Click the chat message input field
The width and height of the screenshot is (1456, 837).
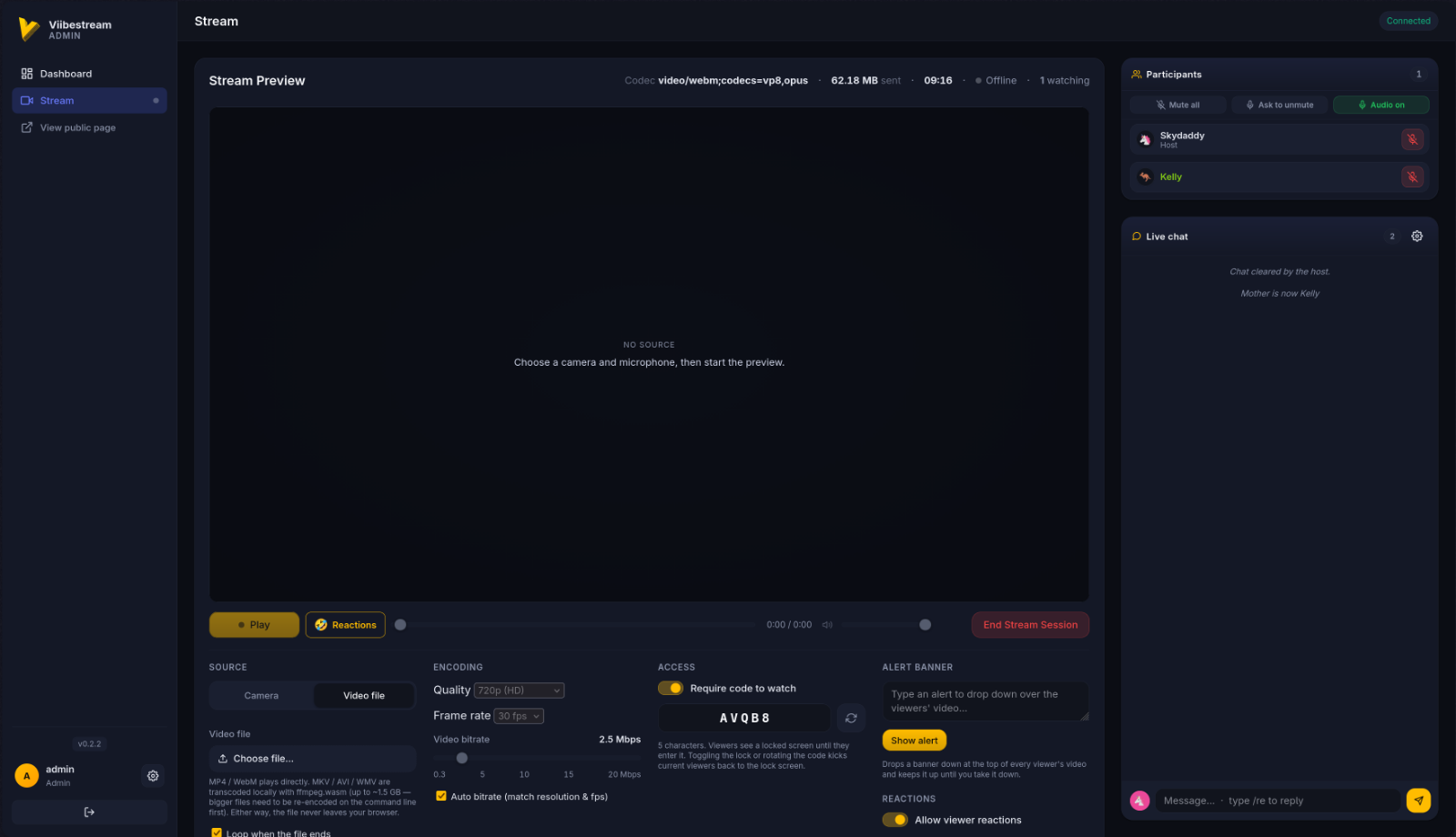coord(1279,801)
